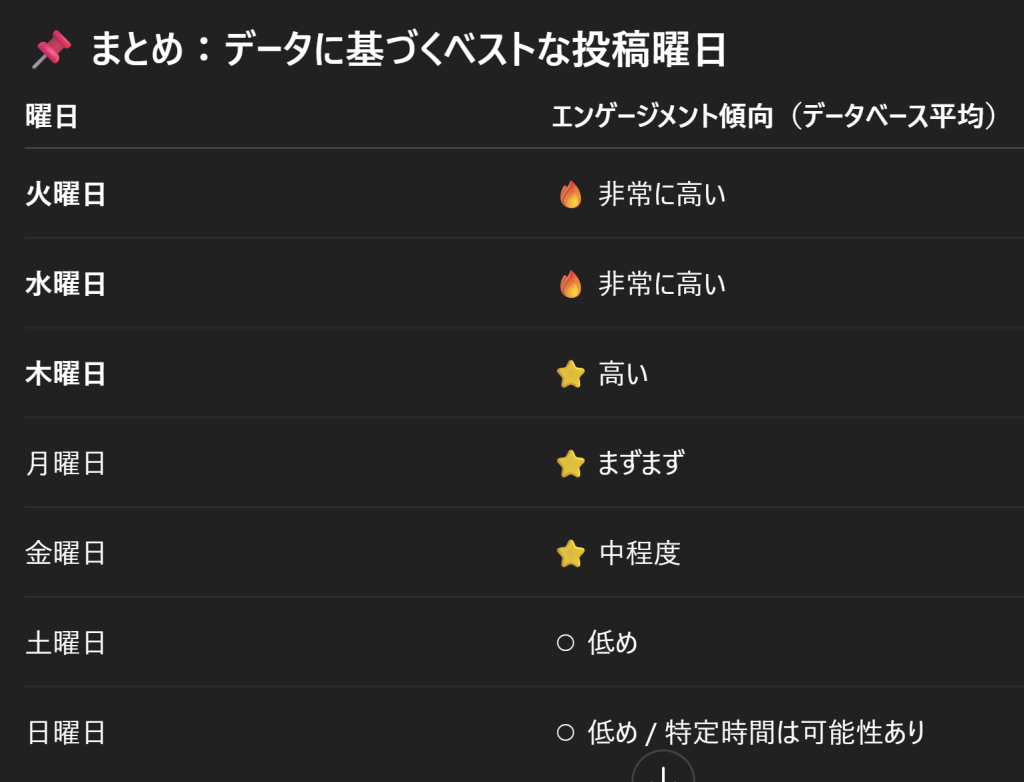Click the star icon beside 高い
The height and width of the screenshot is (782, 1024).
570,374
